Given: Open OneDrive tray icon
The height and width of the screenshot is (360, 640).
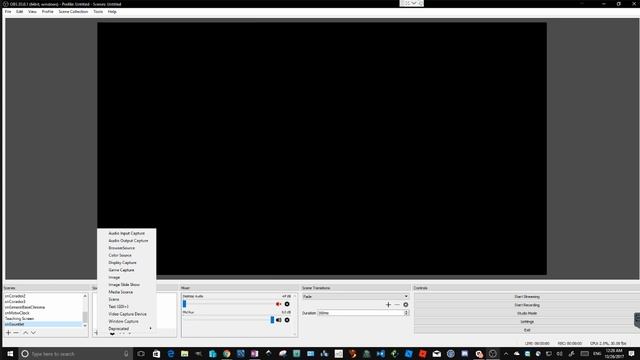Looking at the screenshot, I should tap(517, 353).
